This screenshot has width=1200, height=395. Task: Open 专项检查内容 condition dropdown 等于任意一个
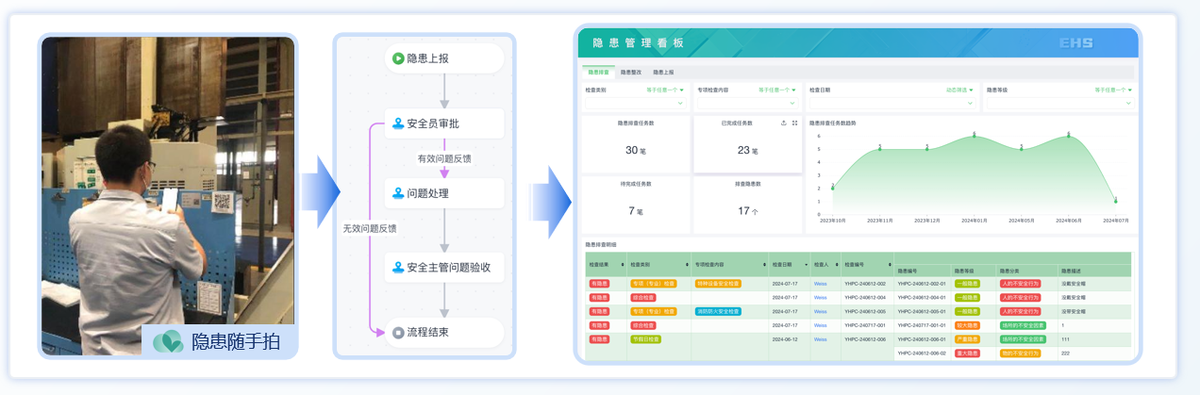click(x=777, y=89)
